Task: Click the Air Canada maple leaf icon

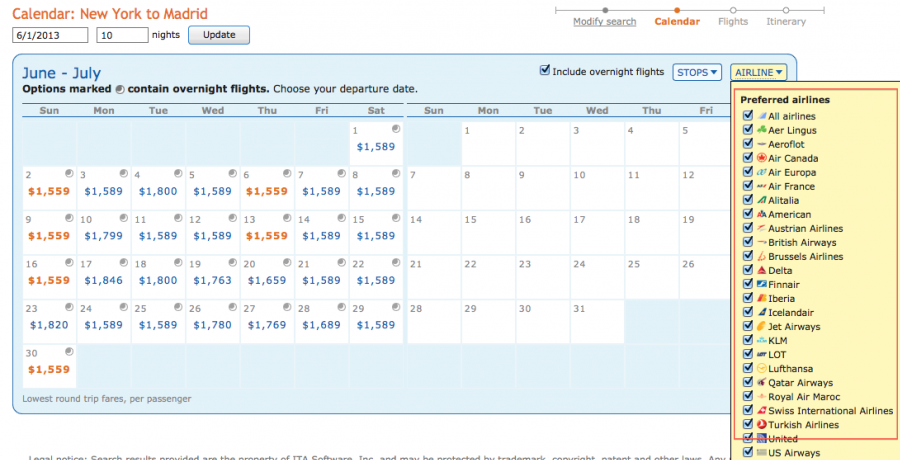Action: pyautogui.click(x=761, y=158)
